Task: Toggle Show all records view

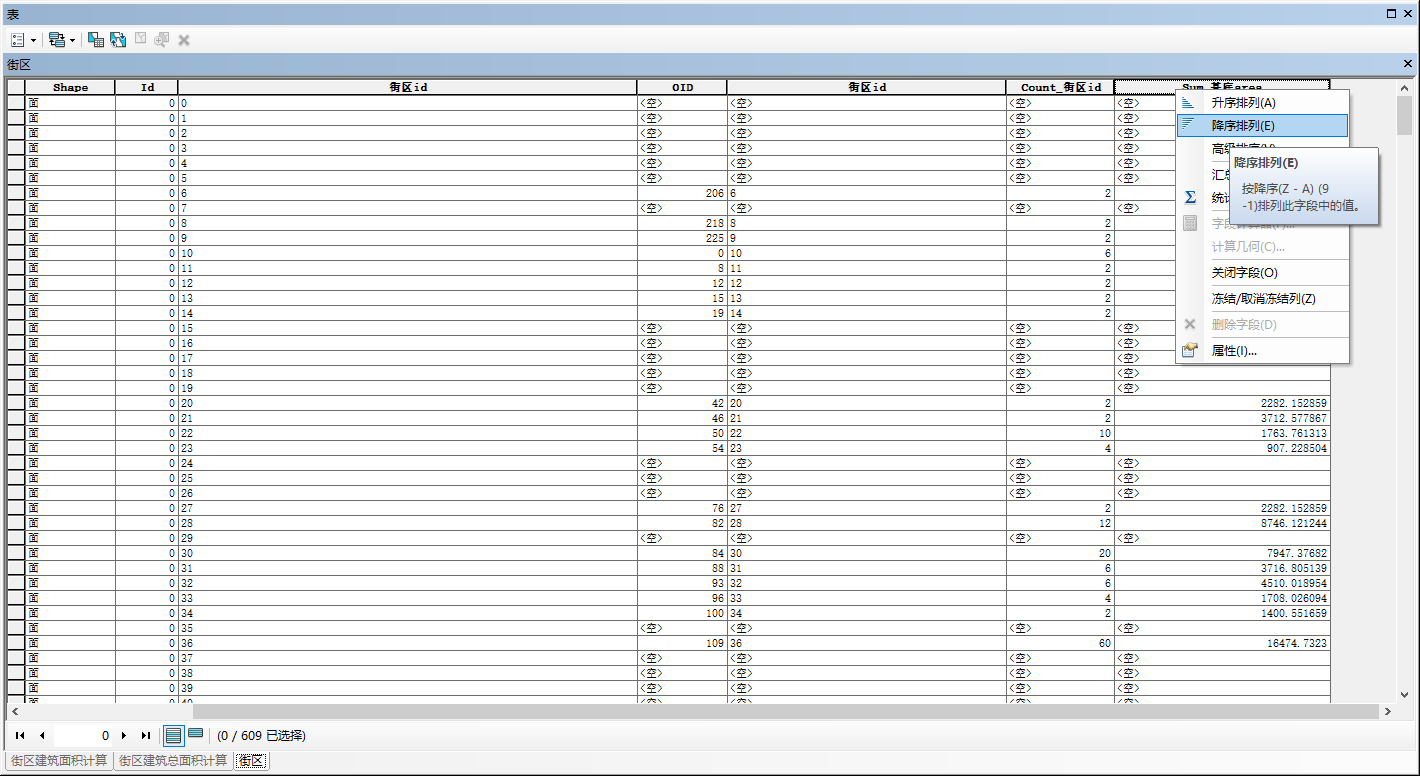Action: [174, 736]
